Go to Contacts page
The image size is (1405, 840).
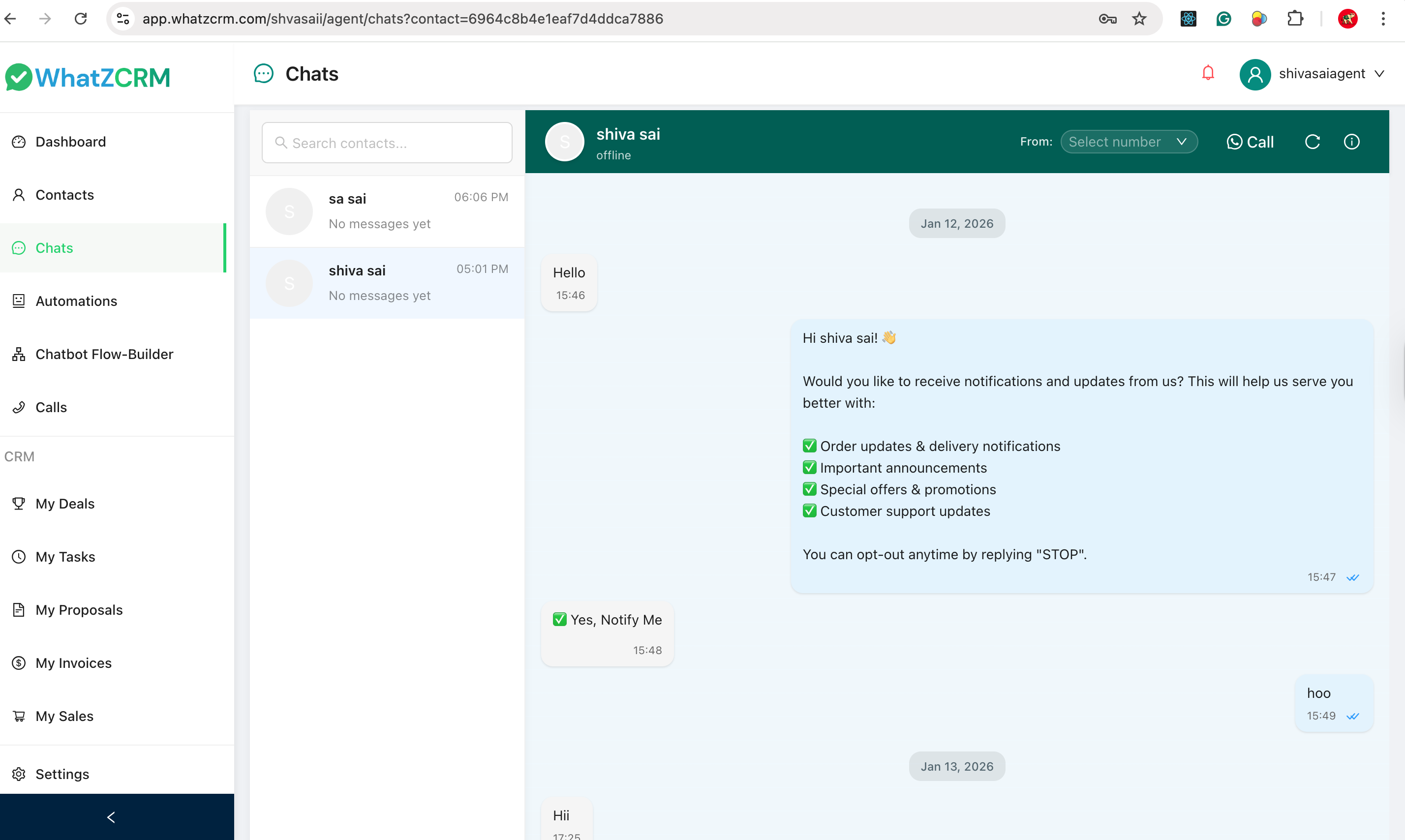[64, 195]
